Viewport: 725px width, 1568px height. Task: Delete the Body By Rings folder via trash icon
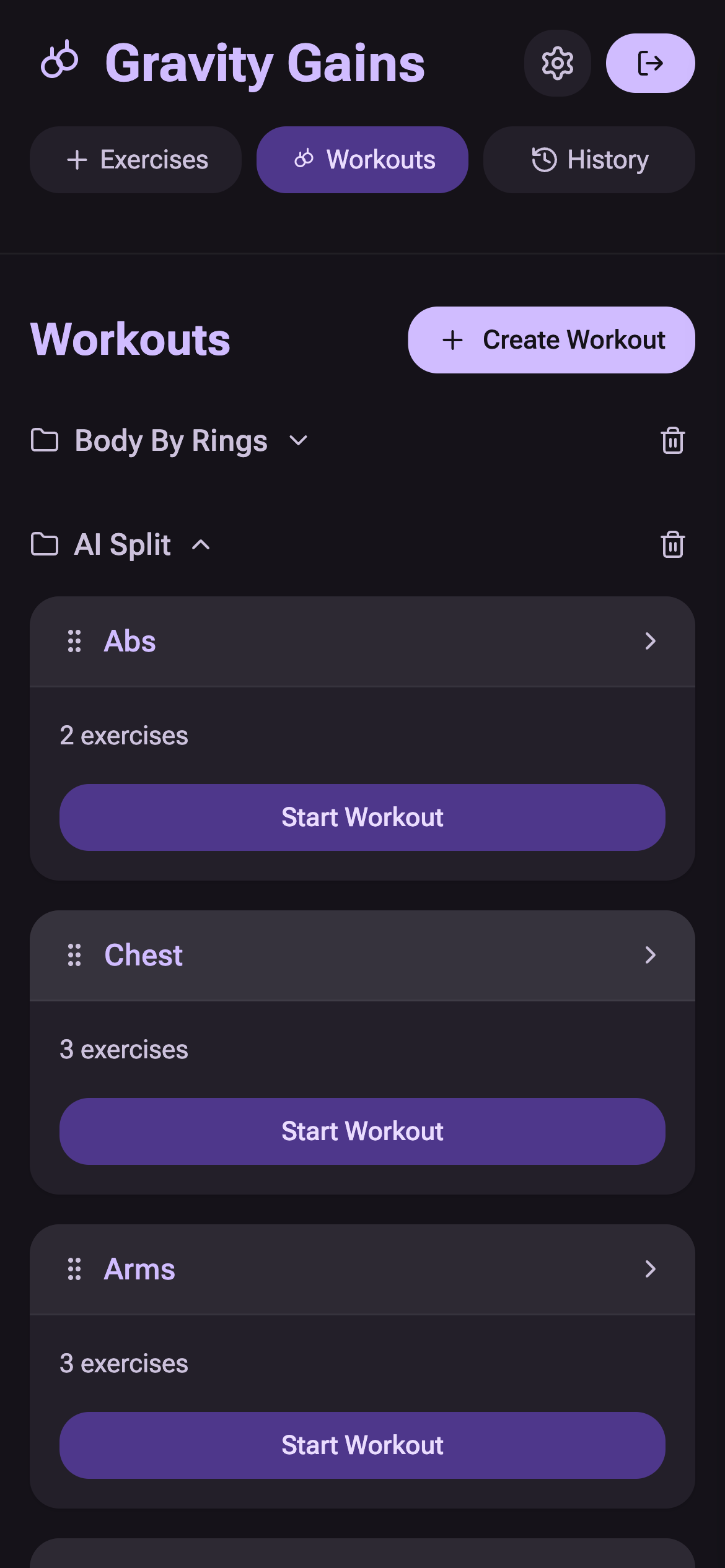672,441
